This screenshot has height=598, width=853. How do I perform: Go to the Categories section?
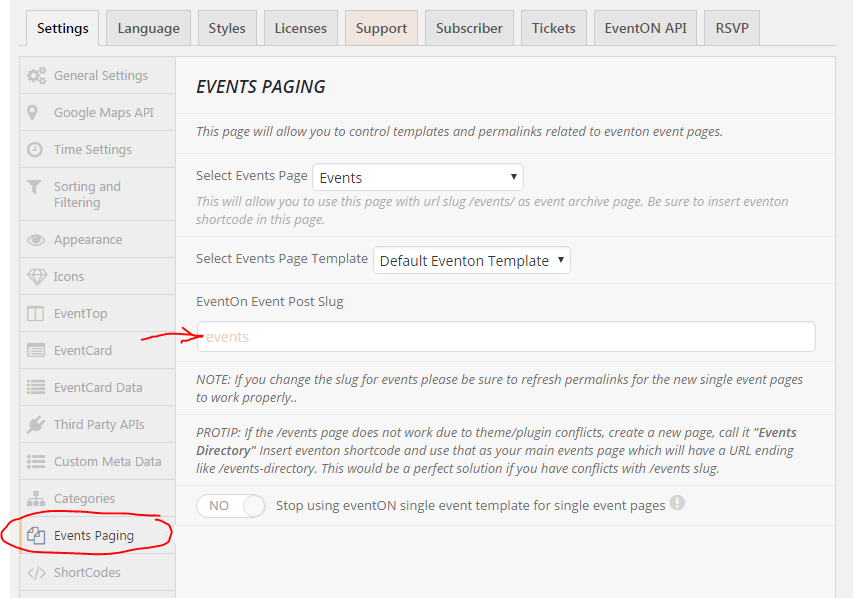pyautogui.click(x=98, y=498)
